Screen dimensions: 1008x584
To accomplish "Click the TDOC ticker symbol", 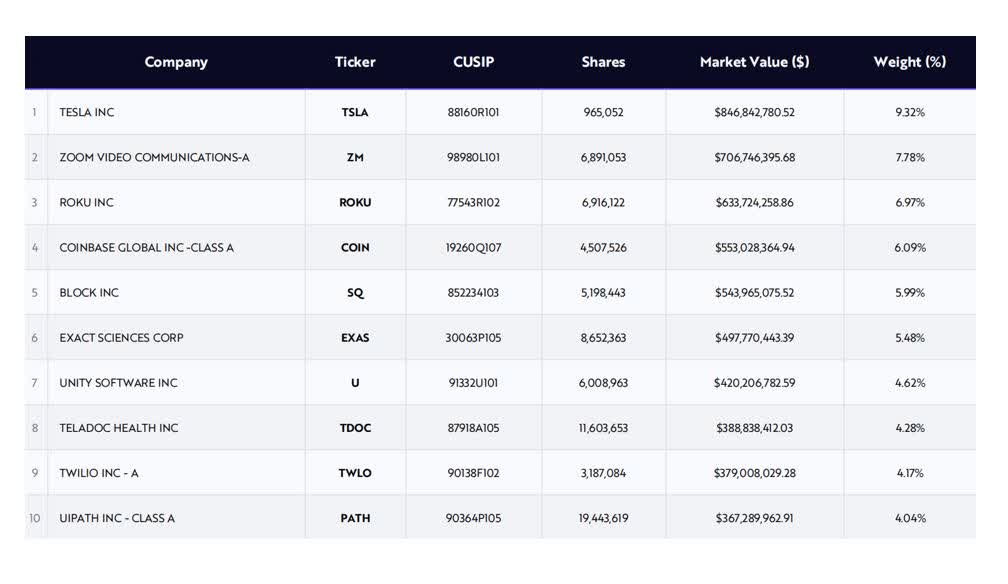I will [355, 428].
